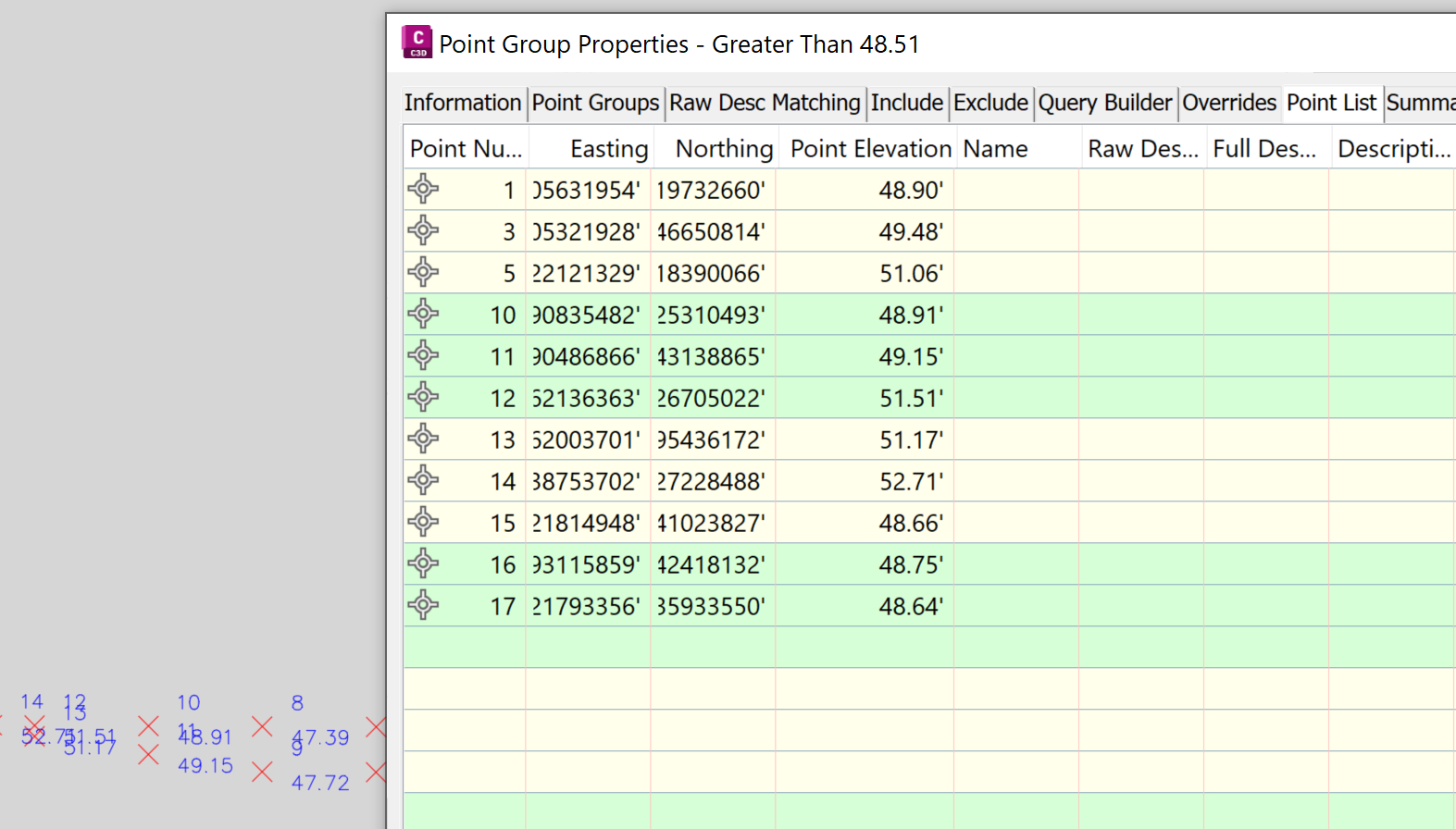This screenshot has height=829, width=1456.
Task: Select the Point List tab
Action: pos(1331,103)
